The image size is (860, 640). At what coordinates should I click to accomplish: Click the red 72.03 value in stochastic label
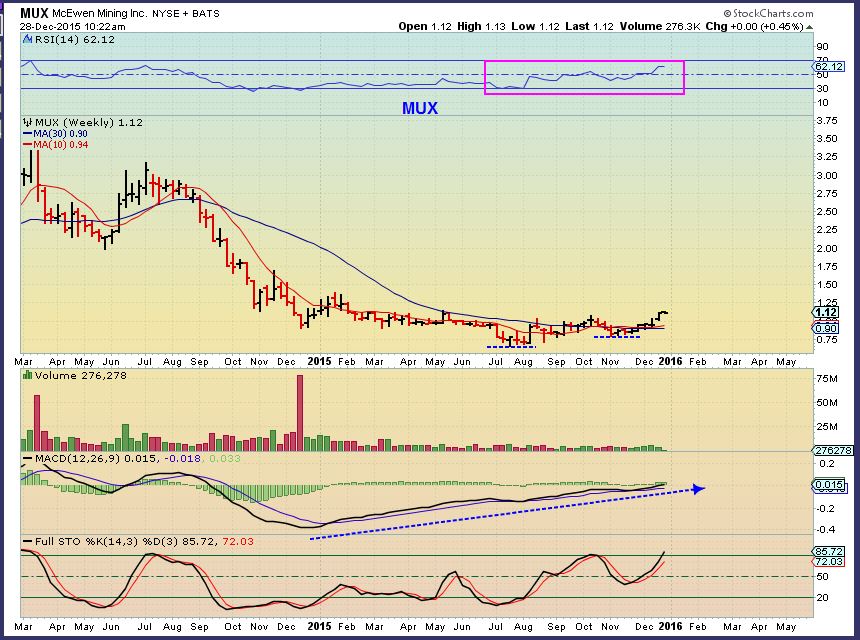[237, 541]
